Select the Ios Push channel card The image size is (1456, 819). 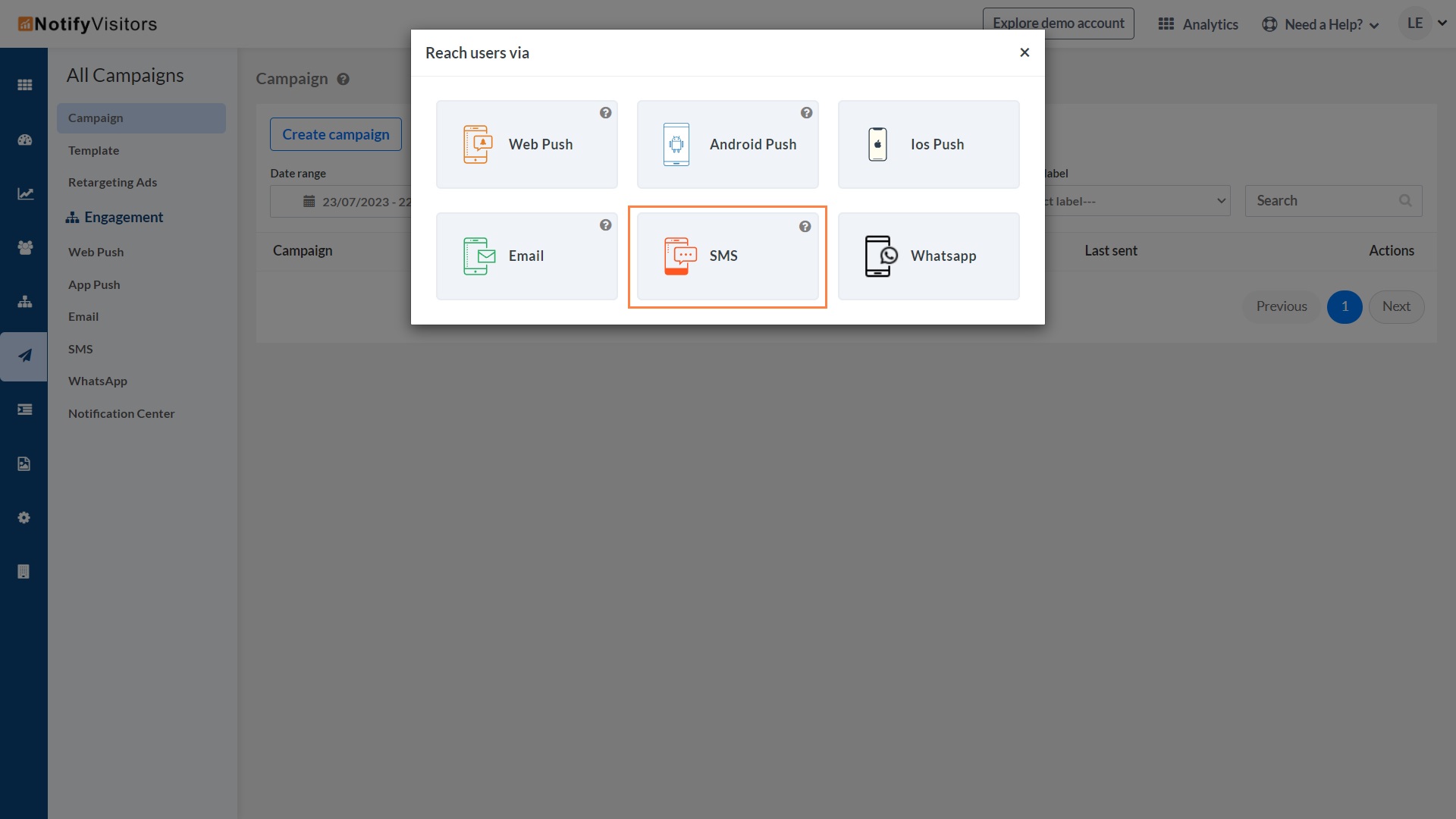coord(928,144)
